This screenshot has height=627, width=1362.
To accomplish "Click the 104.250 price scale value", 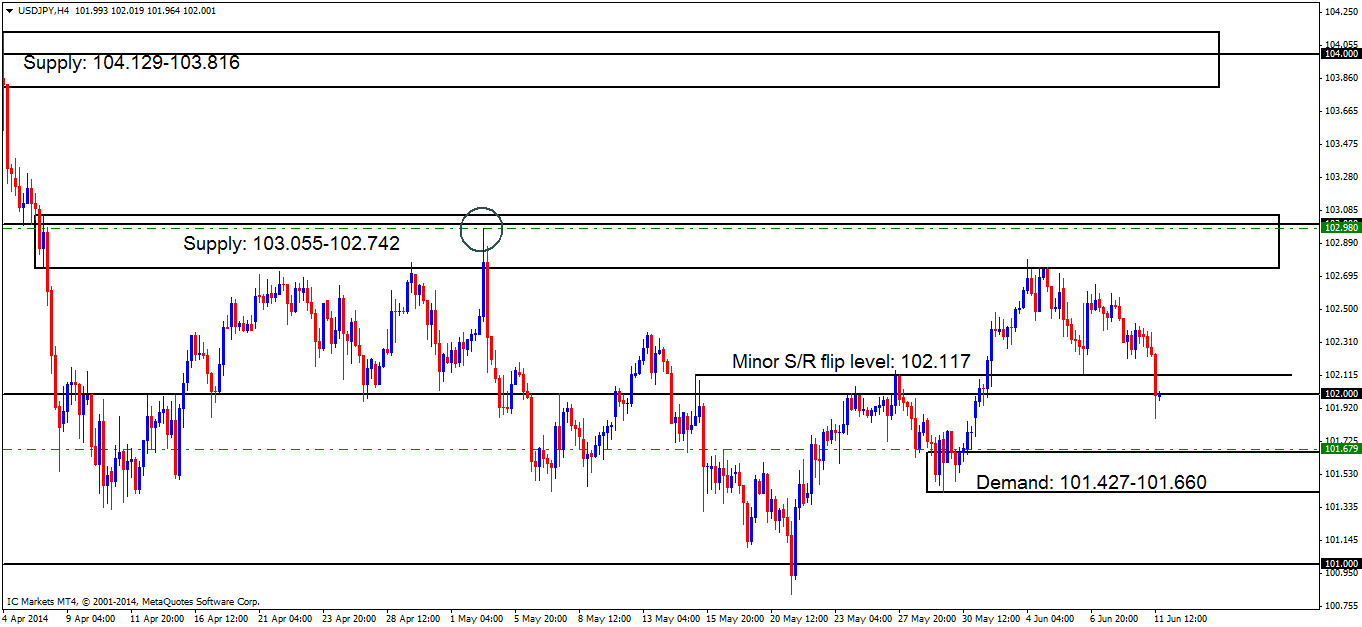I will click(1340, 11).
